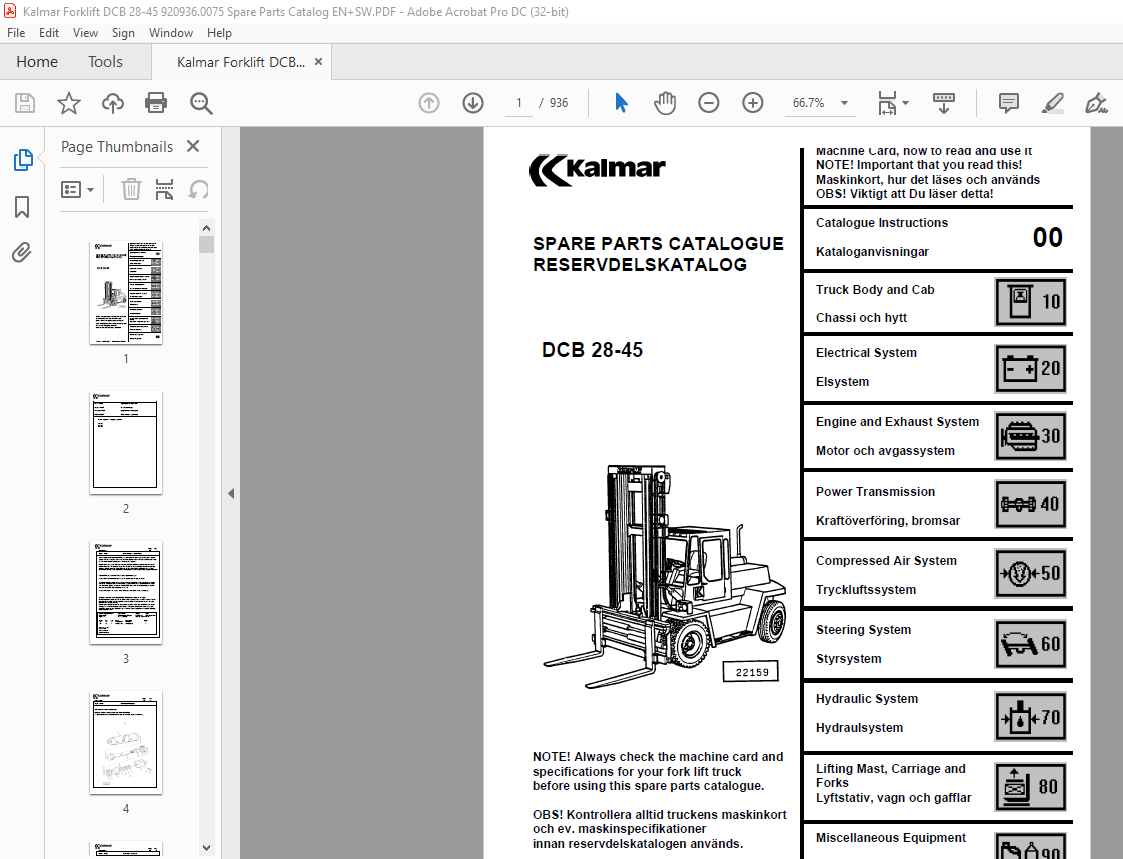Open Fill & Sign tool
Viewport: 1123px width, 859px height.
click(x=1096, y=103)
